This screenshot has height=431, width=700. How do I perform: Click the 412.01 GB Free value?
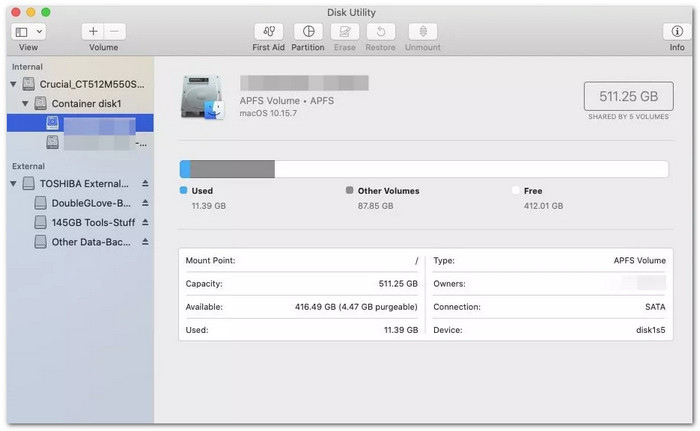[x=543, y=206]
